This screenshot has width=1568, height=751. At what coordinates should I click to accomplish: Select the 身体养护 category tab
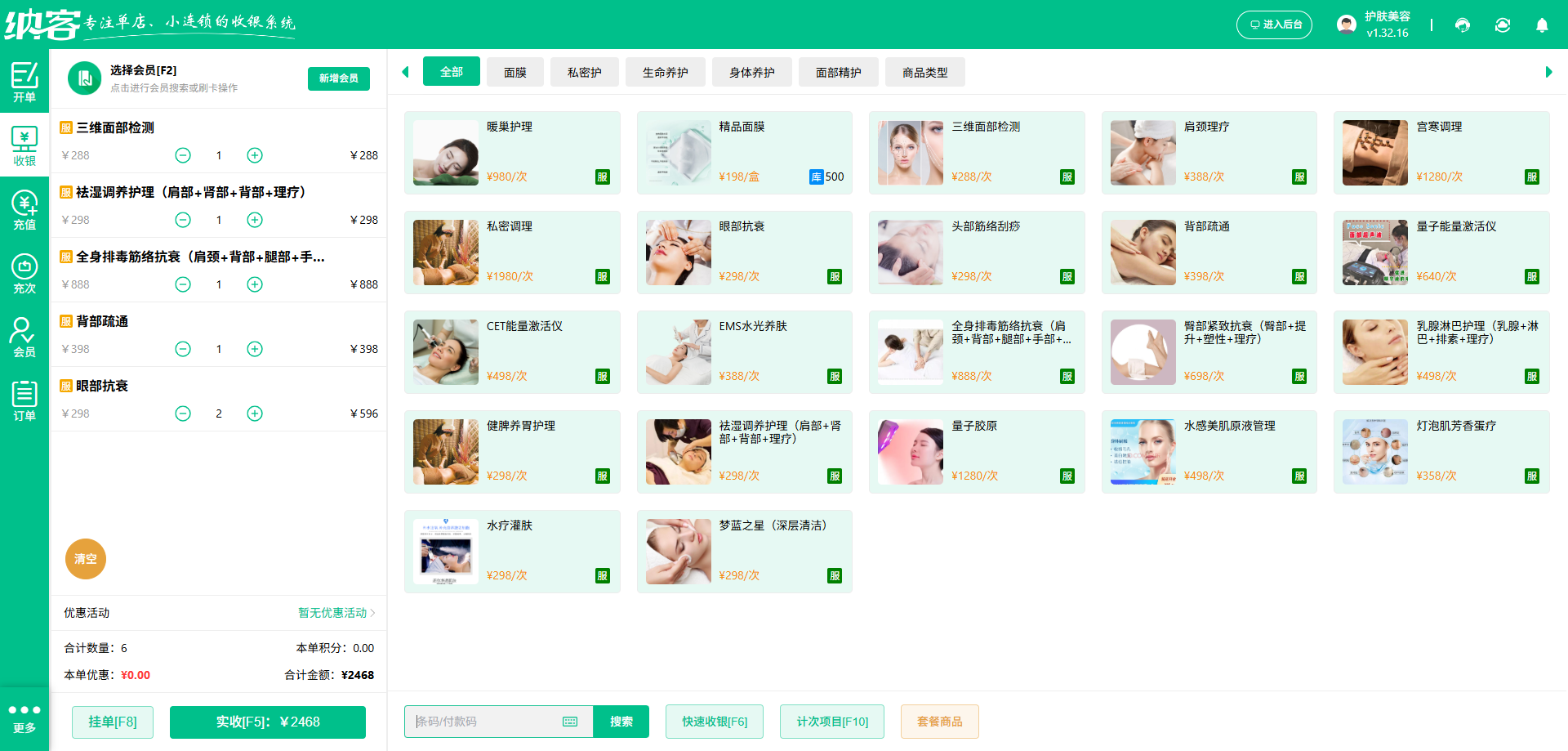pos(751,72)
